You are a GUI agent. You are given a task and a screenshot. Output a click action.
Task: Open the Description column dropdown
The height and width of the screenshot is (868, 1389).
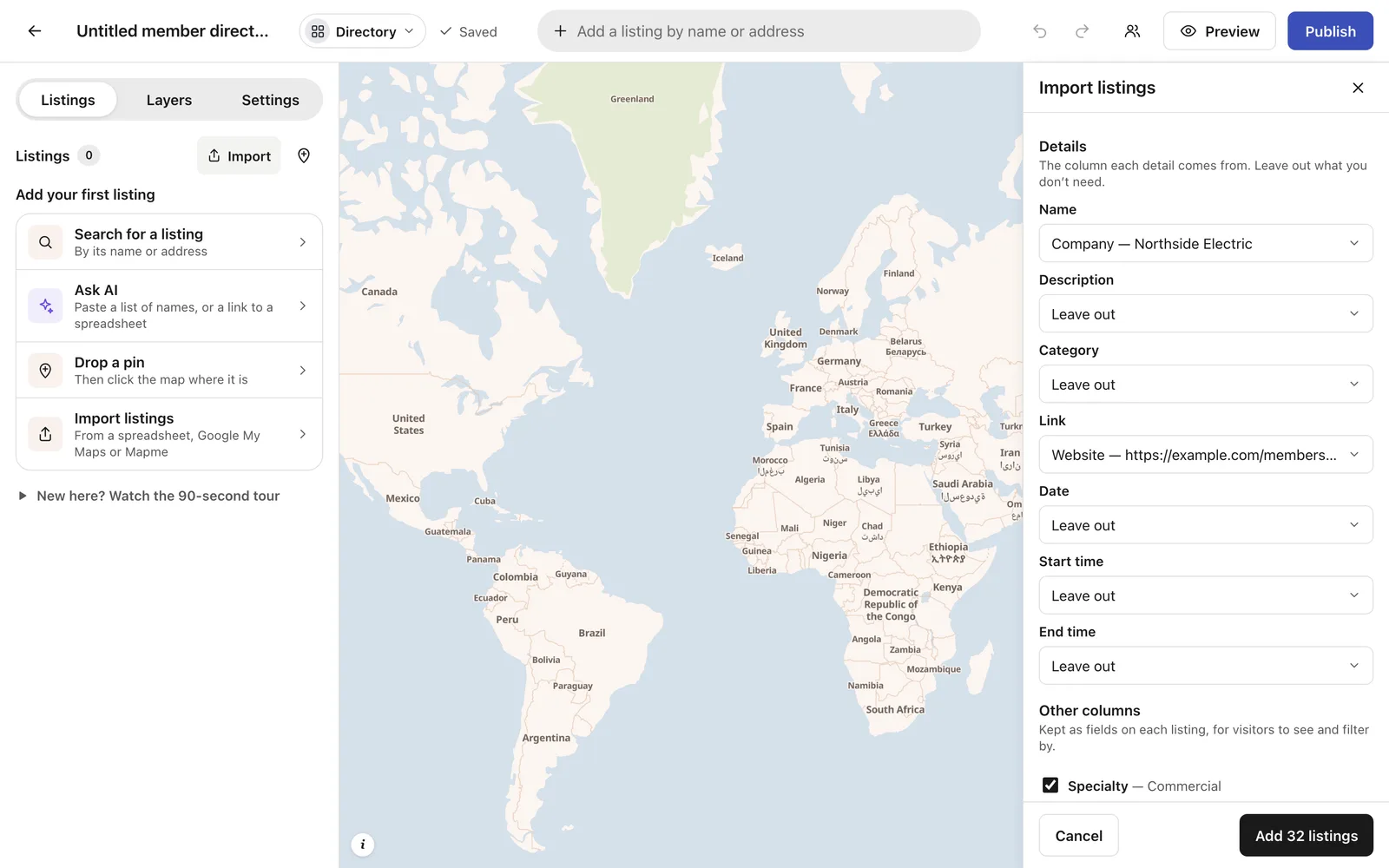(x=1206, y=314)
